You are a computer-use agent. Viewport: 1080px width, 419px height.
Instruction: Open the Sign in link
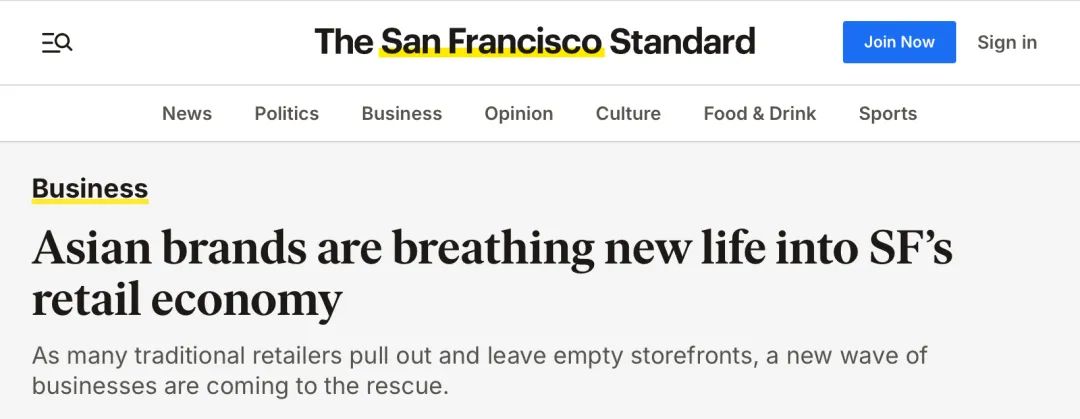point(1007,42)
